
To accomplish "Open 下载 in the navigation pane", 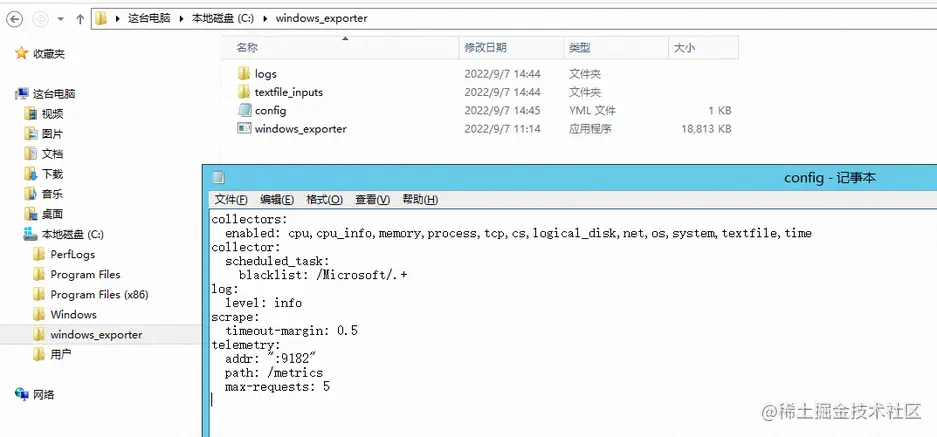I will point(53,174).
